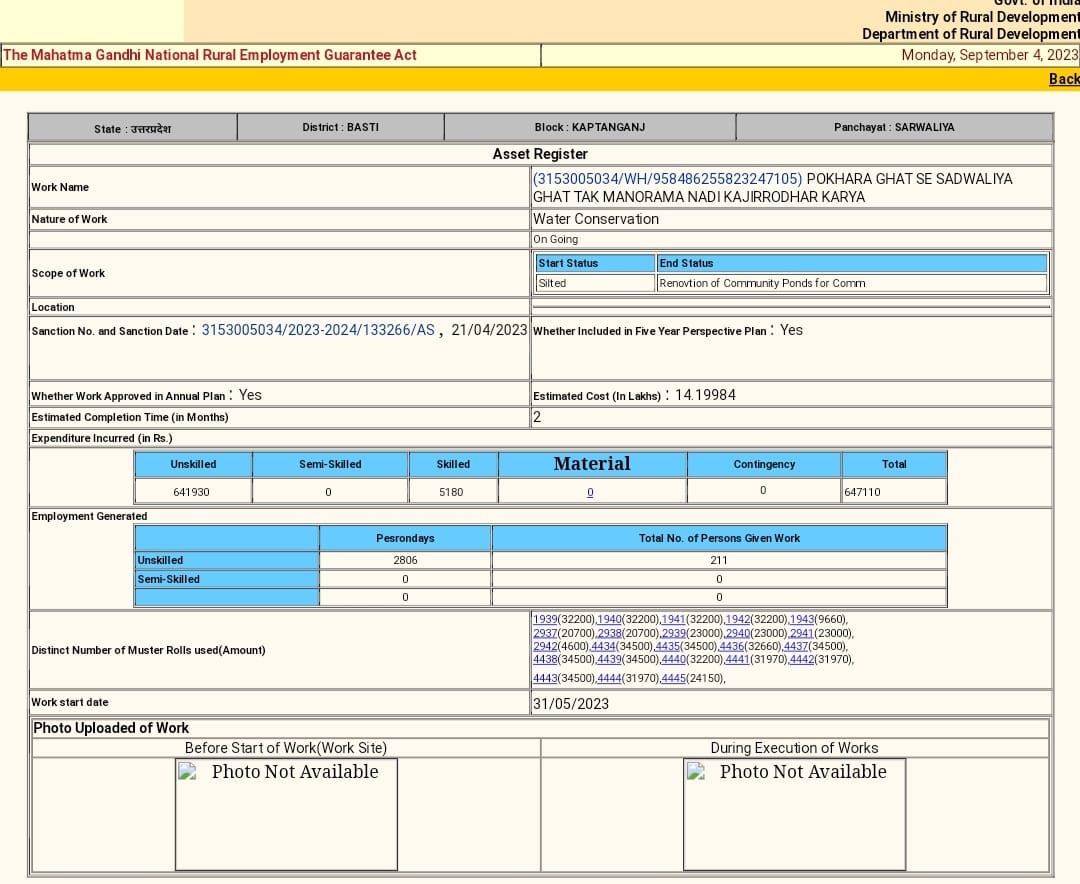Screen dimensions: 1080x884
Task: Click the Semi-Skilled employment row label
Action: click(x=227, y=579)
